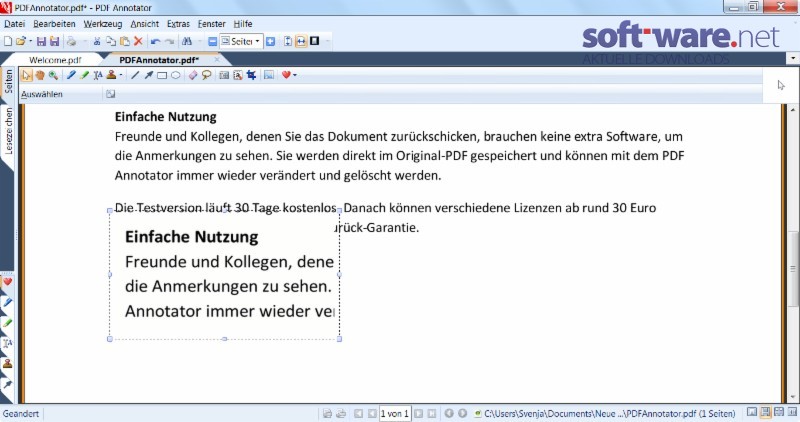Toggle fit page width view
Screen dimensions: 800x422
pyautogui.click(x=301, y=41)
